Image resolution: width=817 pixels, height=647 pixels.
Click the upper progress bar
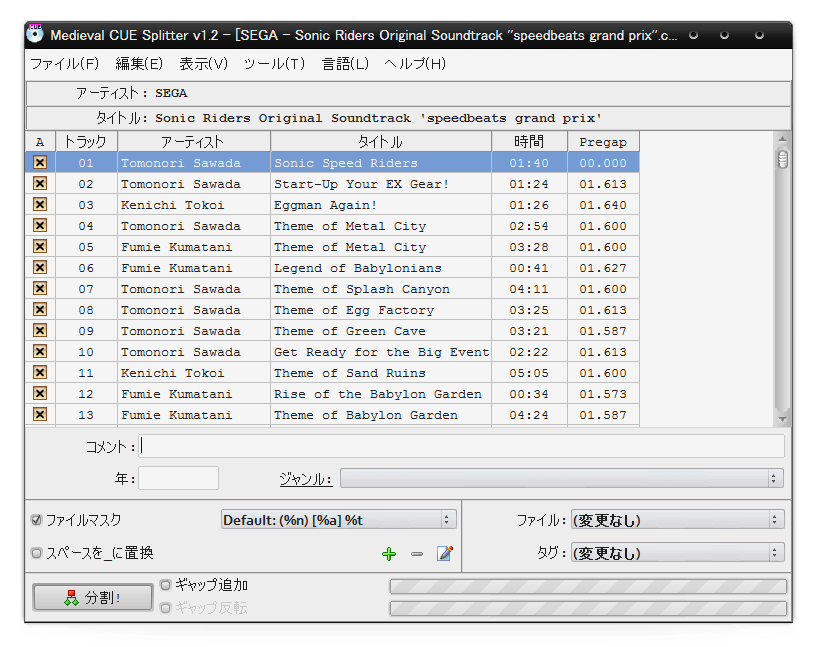(588, 587)
